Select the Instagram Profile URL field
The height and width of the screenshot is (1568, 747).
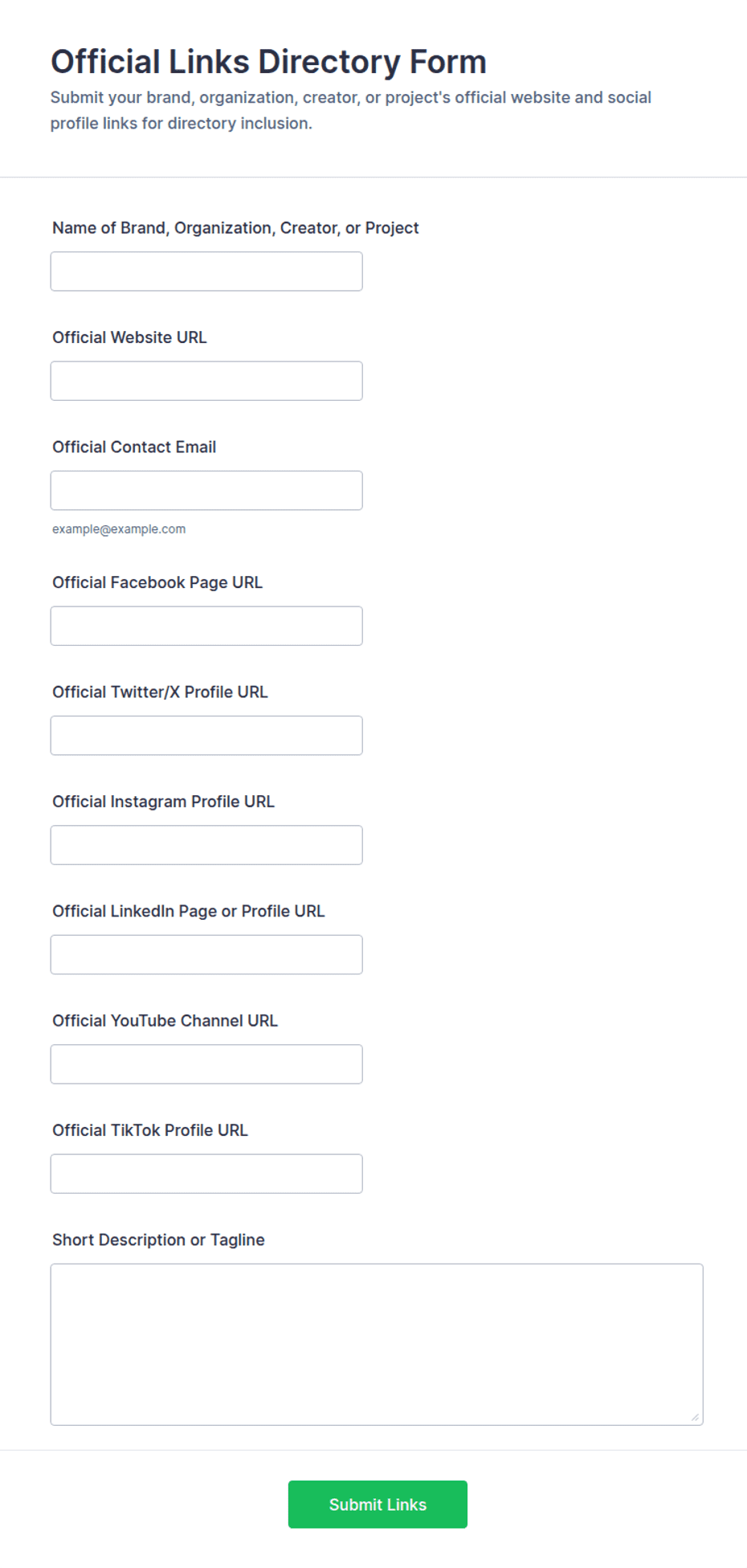click(206, 845)
